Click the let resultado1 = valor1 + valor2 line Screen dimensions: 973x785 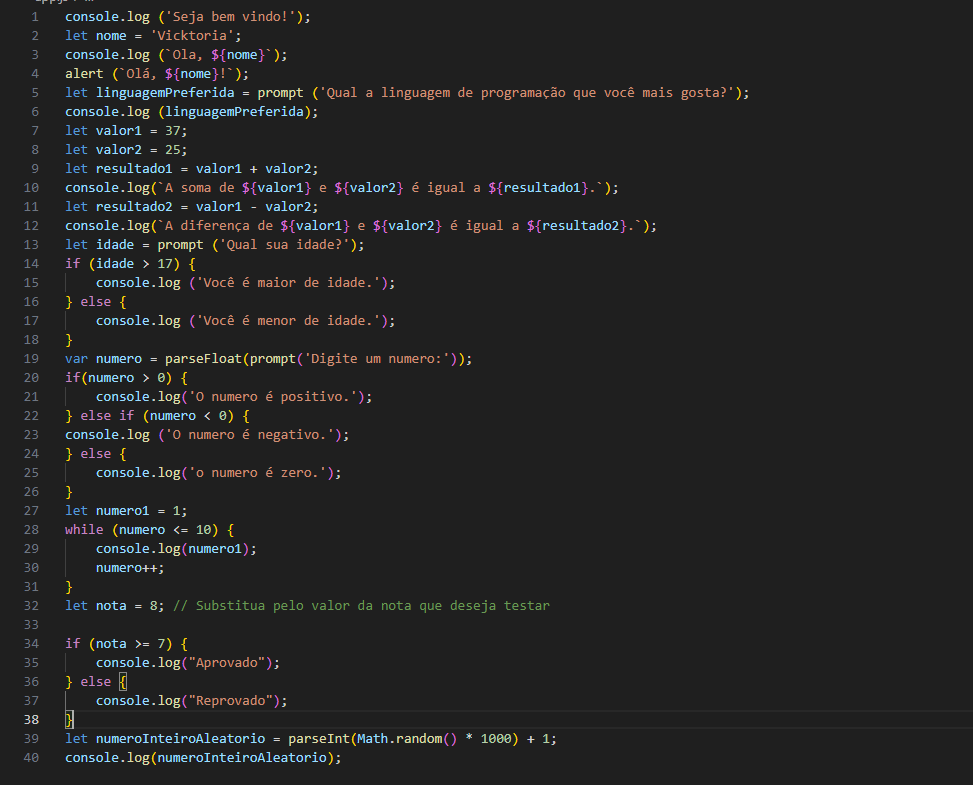[x=192, y=169]
